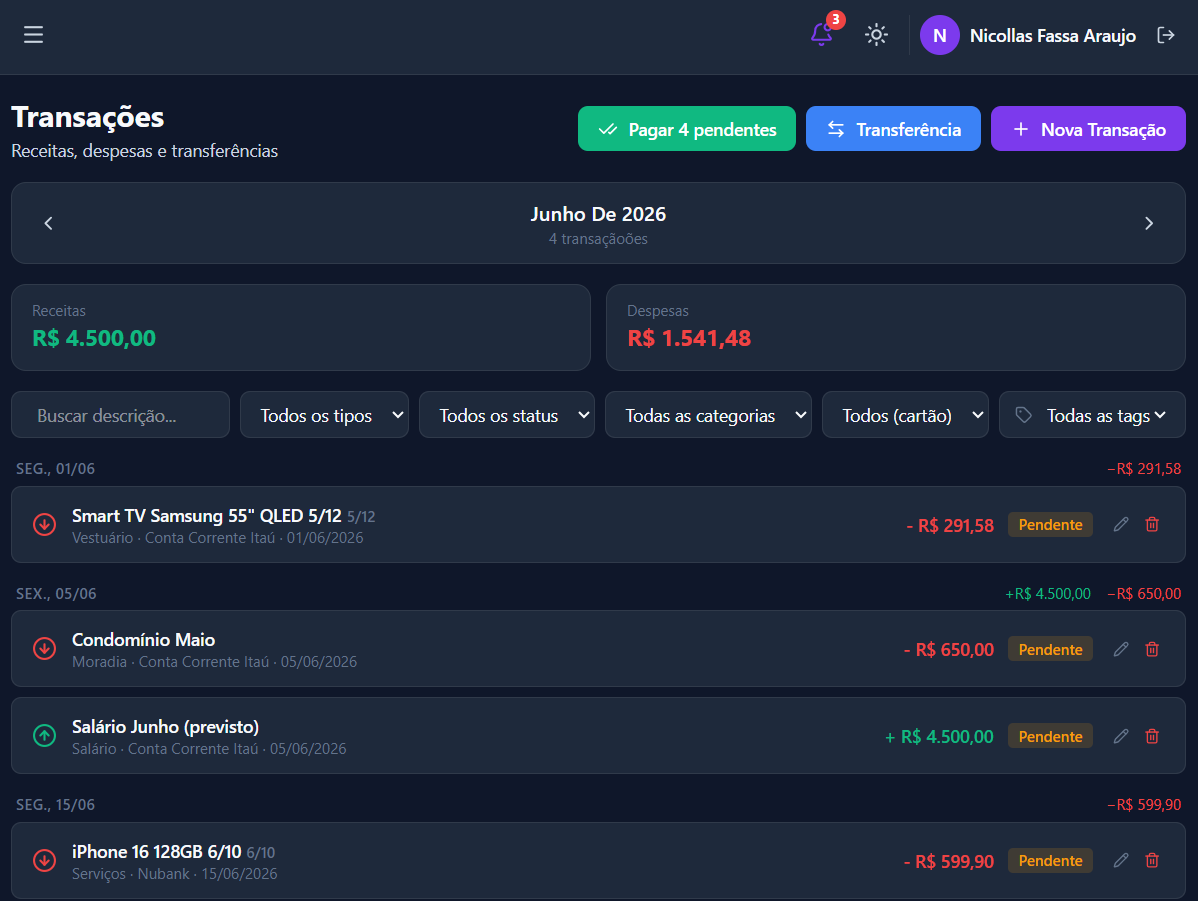Click daily total +R$ 4.500,00 for 05/06
The height and width of the screenshot is (901, 1198).
coord(1047,594)
